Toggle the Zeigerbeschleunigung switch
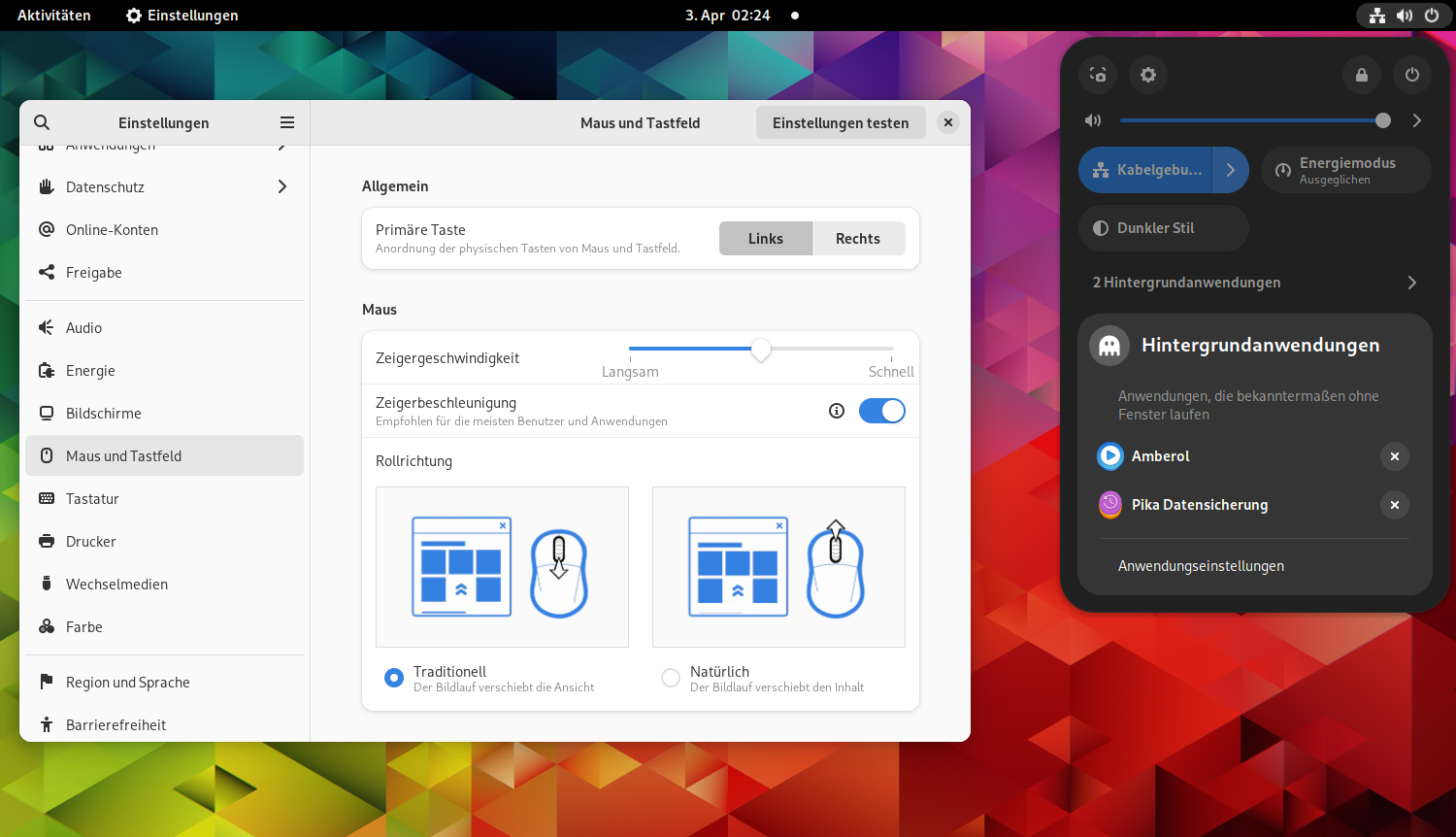The height and width of the screenshot is (837, 1456). tap(881, 411)
